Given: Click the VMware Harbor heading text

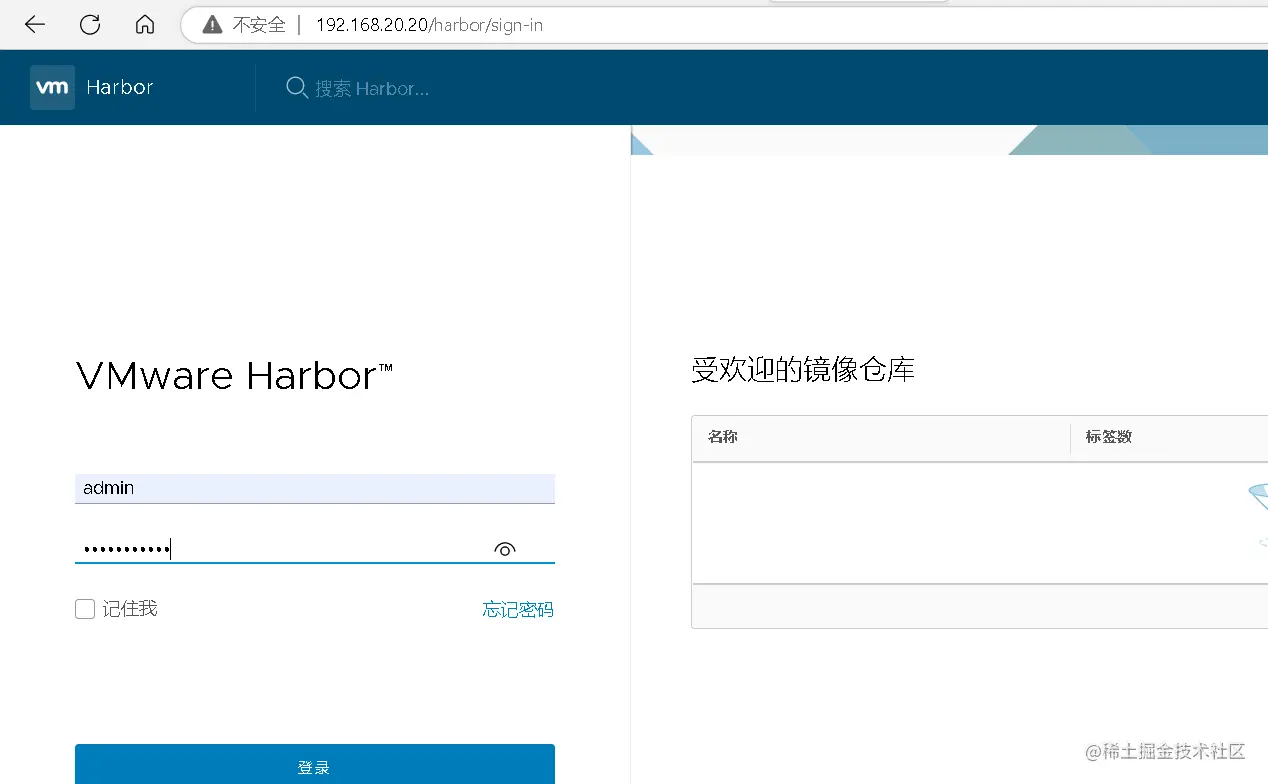Looking at the screenshot, I should [234, 376].
